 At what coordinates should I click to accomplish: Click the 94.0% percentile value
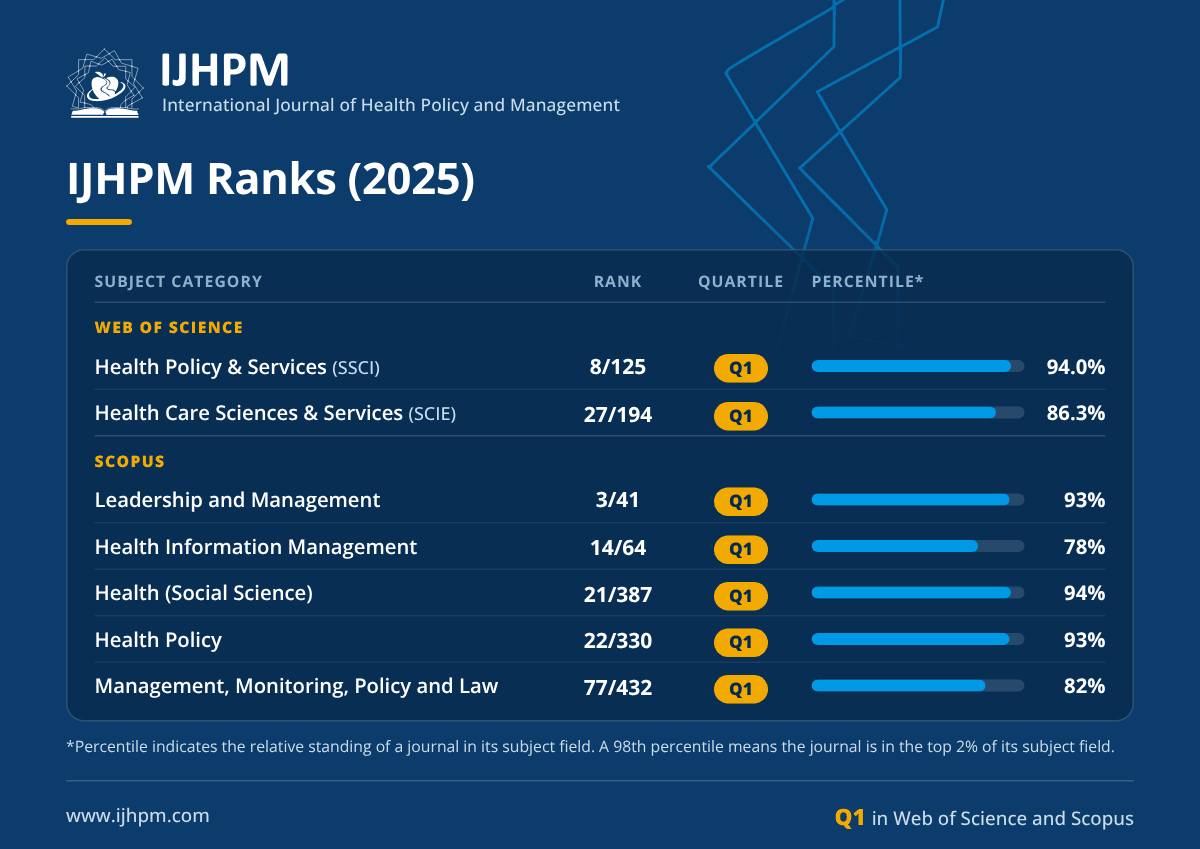point(1076,367)
